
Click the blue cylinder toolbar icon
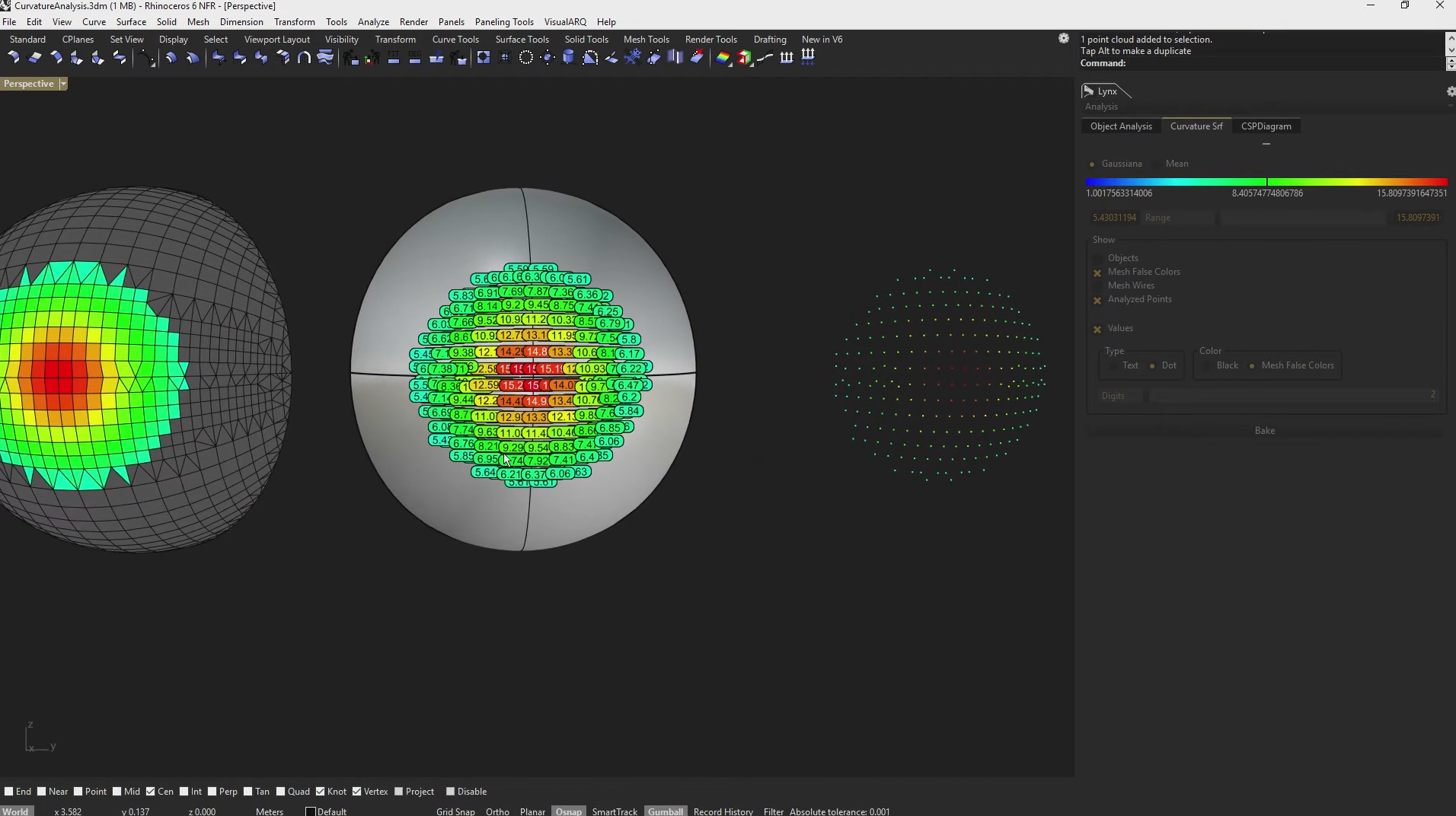(568, 58)
